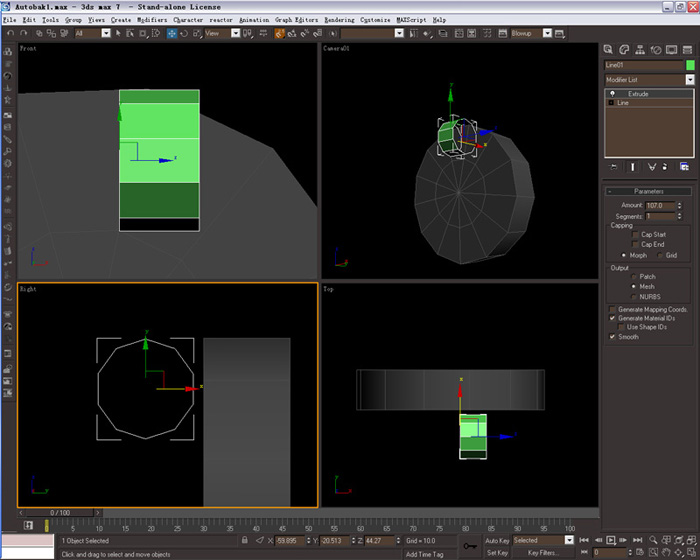Open the Hierarchy panel tab
The height and width of the screenshot is (560, 700).
coord(640,50)
